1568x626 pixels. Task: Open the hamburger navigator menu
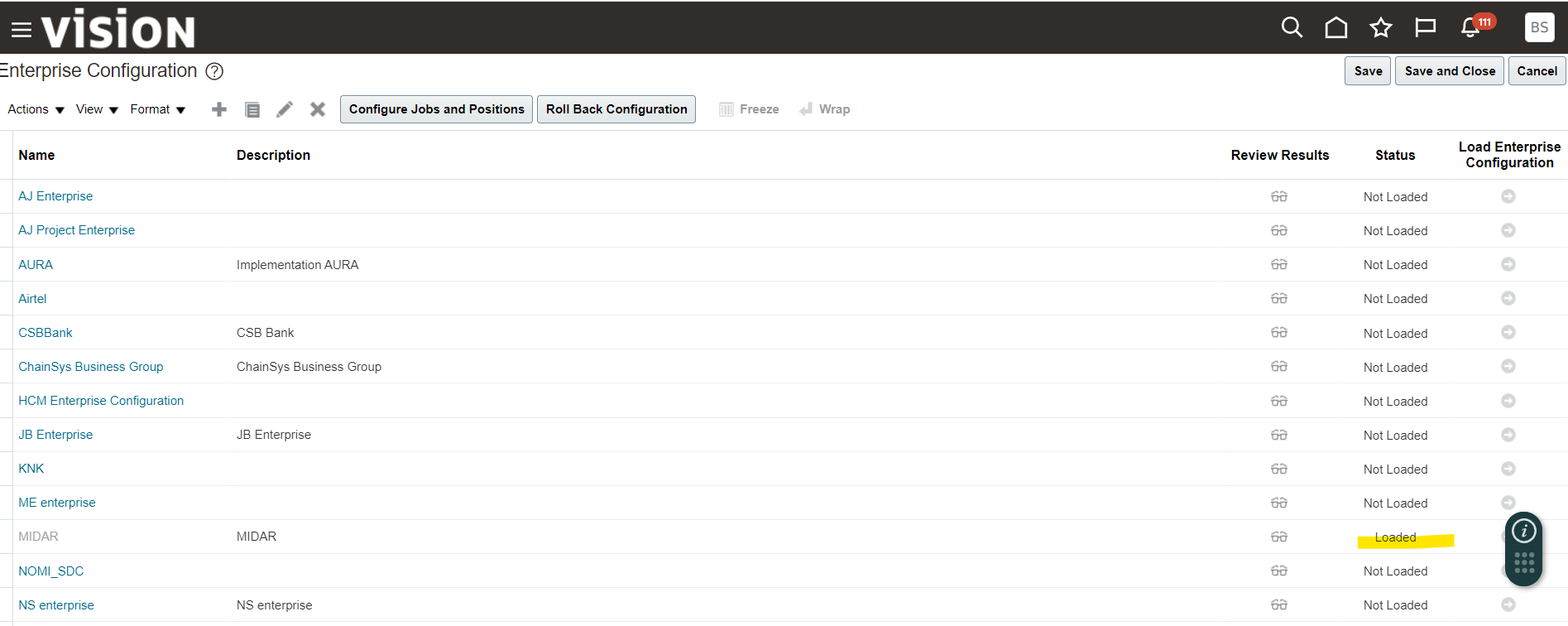tap(22, 30)
